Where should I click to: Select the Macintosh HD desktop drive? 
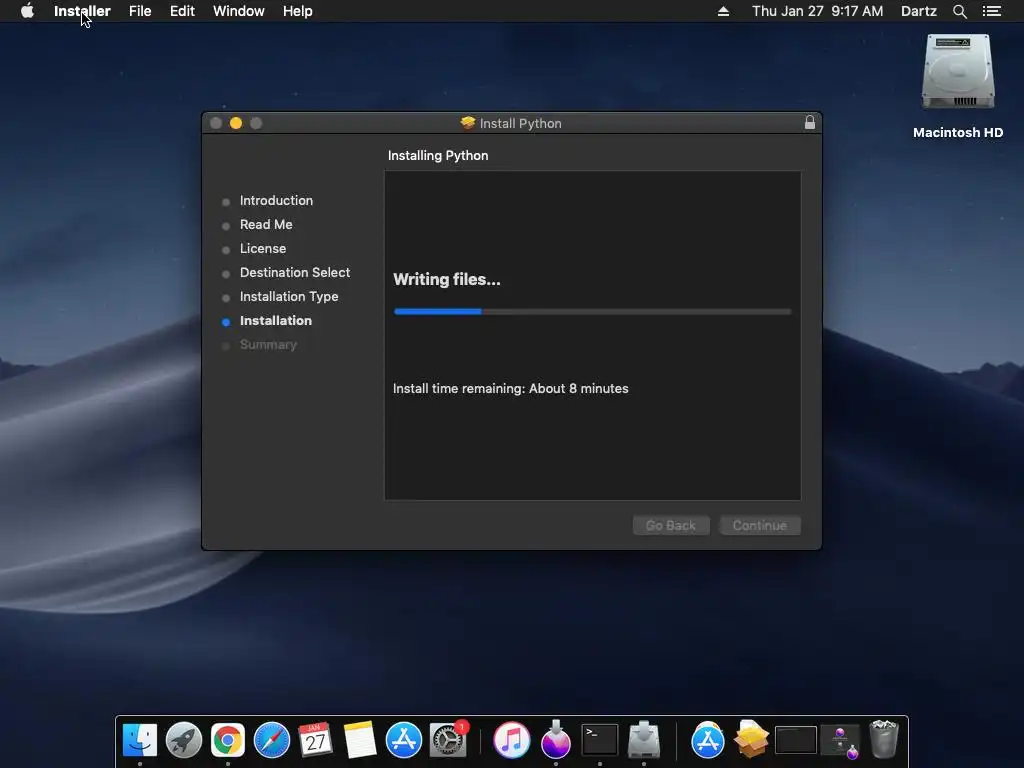click(x=958, y=86)
